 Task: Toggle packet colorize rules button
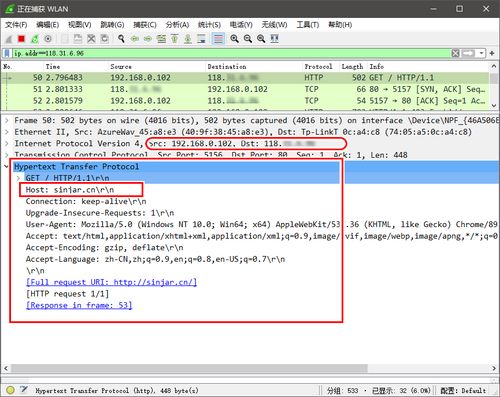(218, 39)
